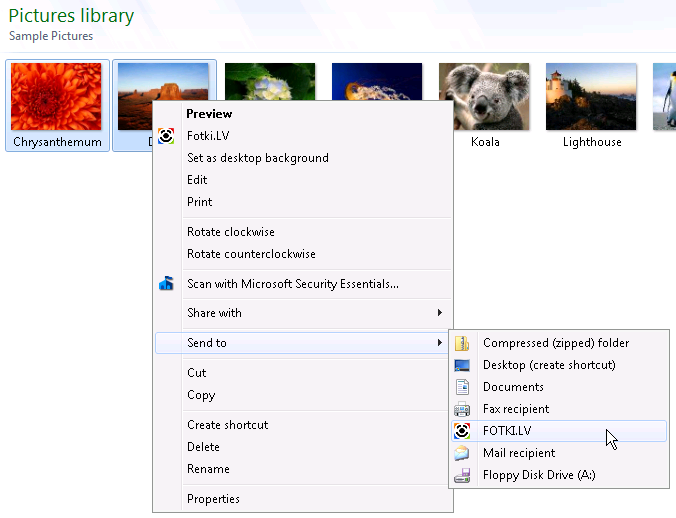Choose Preview from the context menu
The width and height of the screenshot is (676, 518).
point(209,114)
